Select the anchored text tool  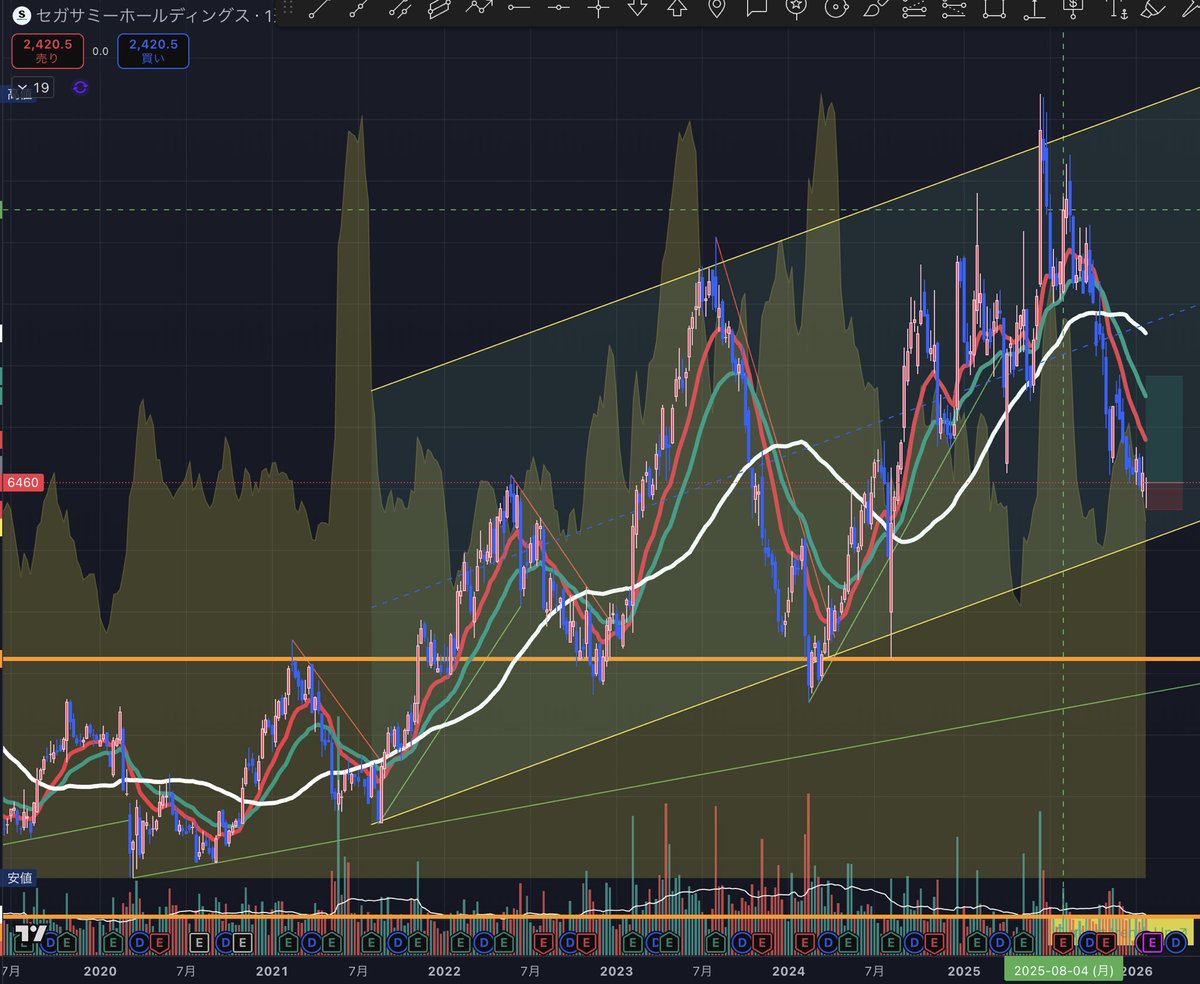[1117, 10]
